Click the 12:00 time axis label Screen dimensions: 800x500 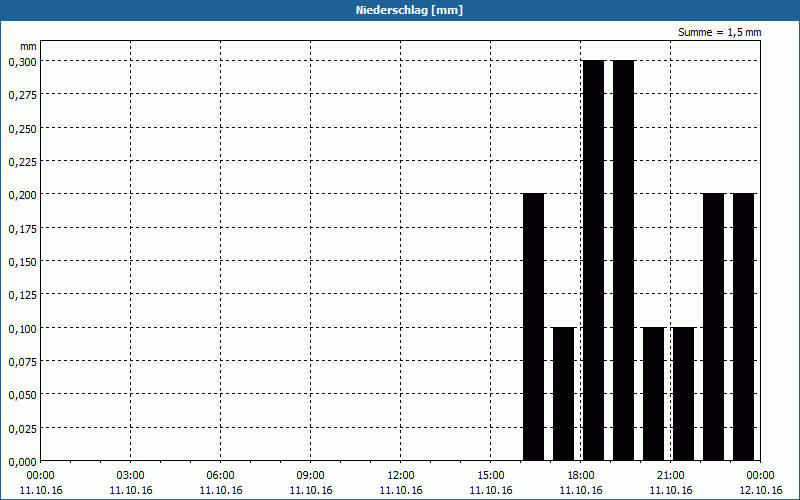401,476
